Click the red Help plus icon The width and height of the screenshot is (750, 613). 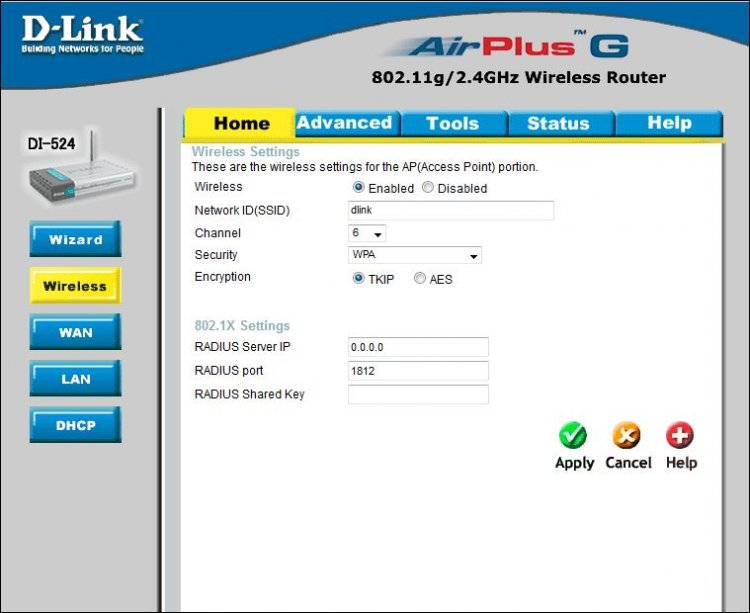point(680,436)
